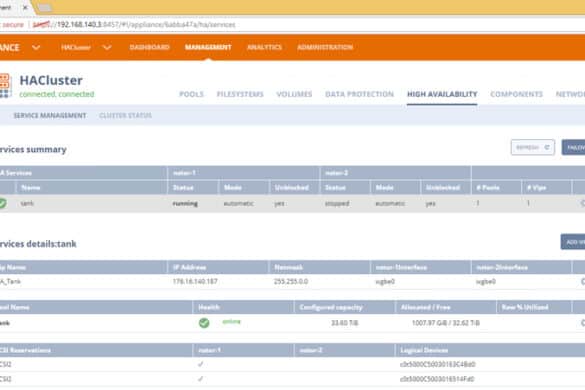Click the 'stopped' status for node-2
This screenshot has height=390, width=585.
(x=337, y=203)
